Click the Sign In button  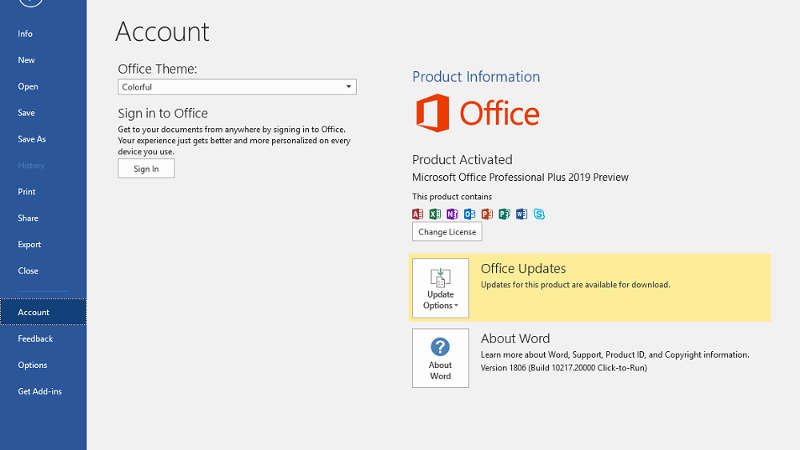[x=146, y=168]
